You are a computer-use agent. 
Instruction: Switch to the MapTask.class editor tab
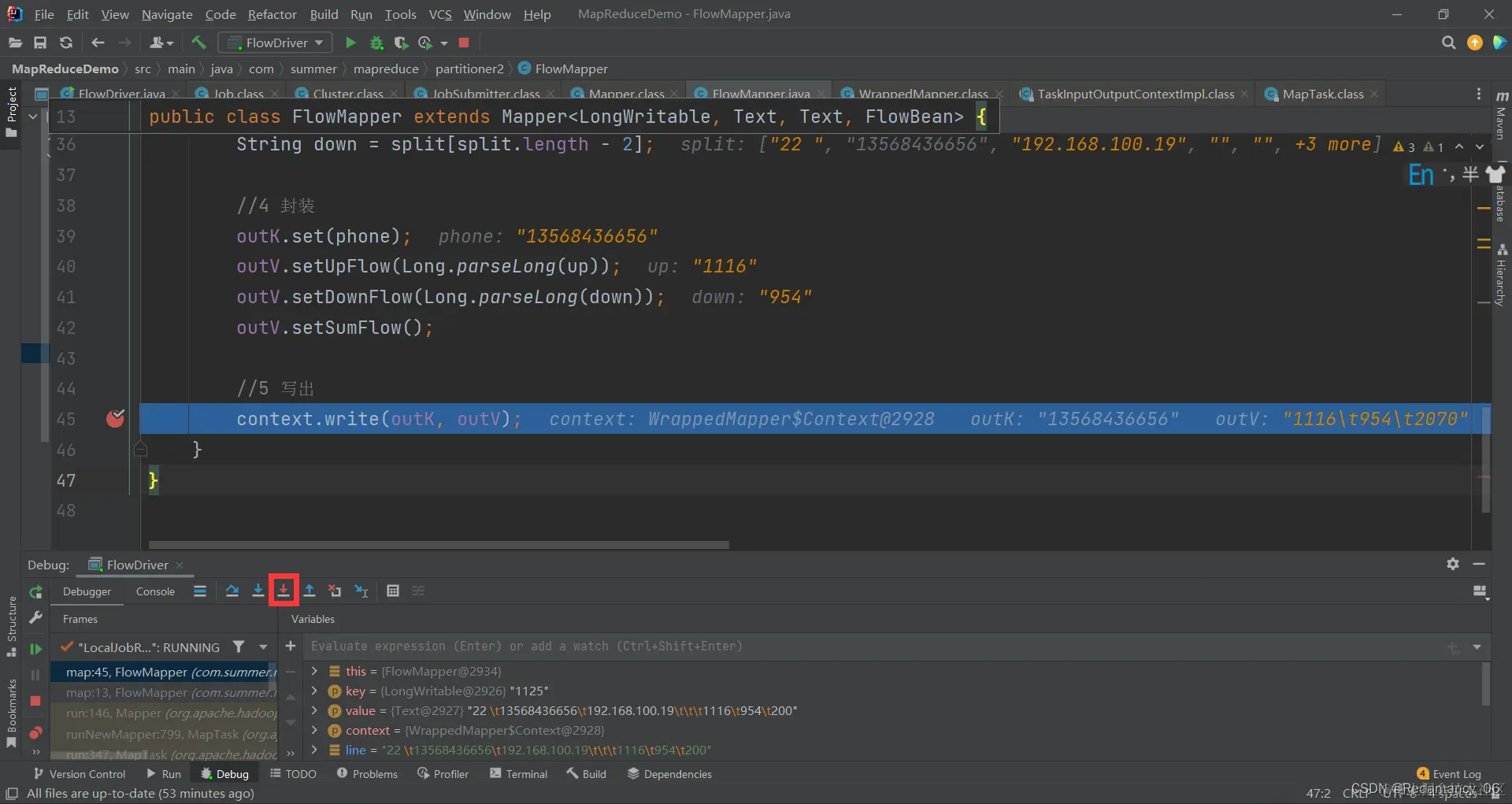(1322, 94)
